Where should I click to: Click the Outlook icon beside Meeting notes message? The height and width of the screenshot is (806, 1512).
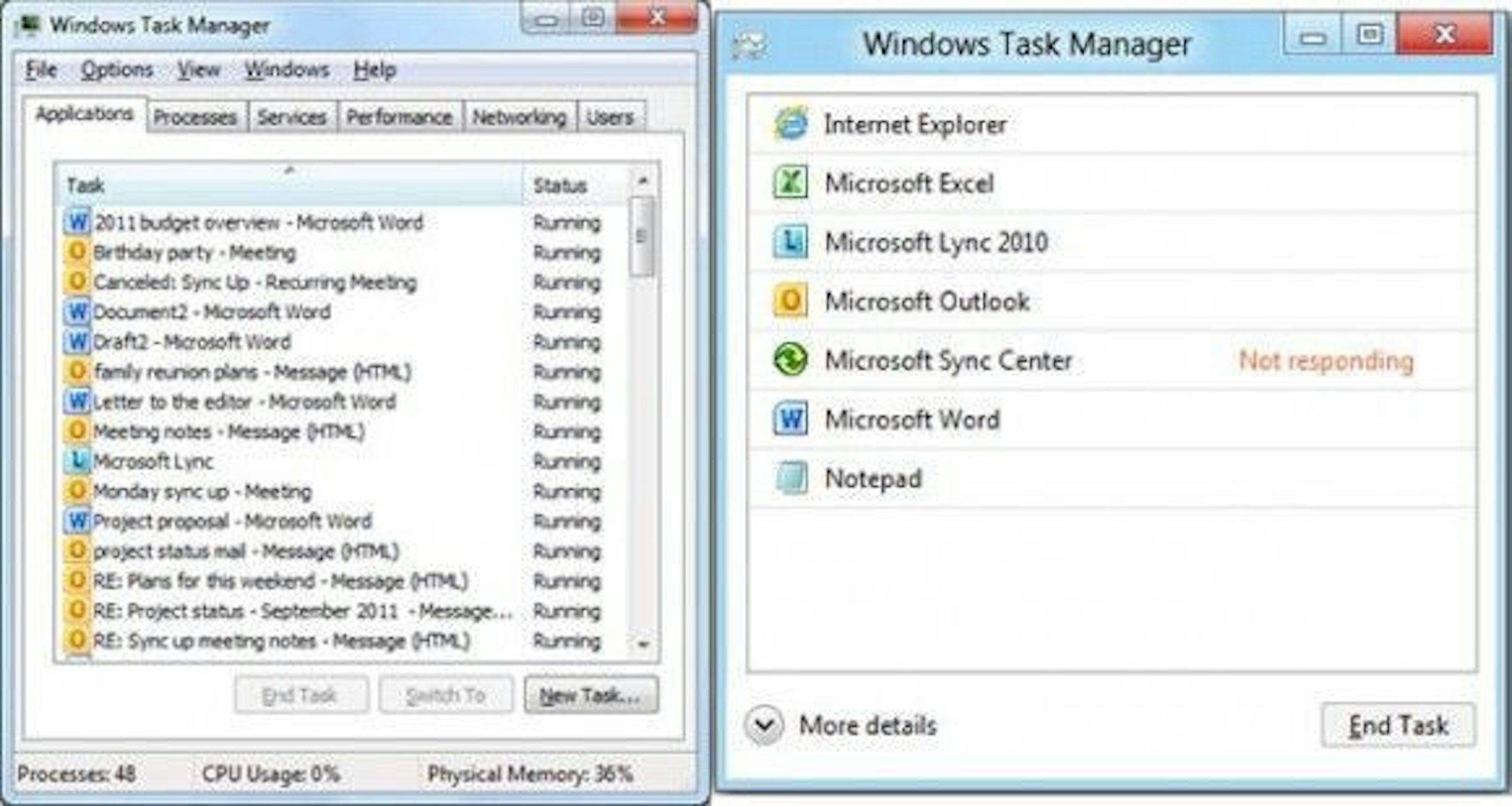click(x=77, y=432)
